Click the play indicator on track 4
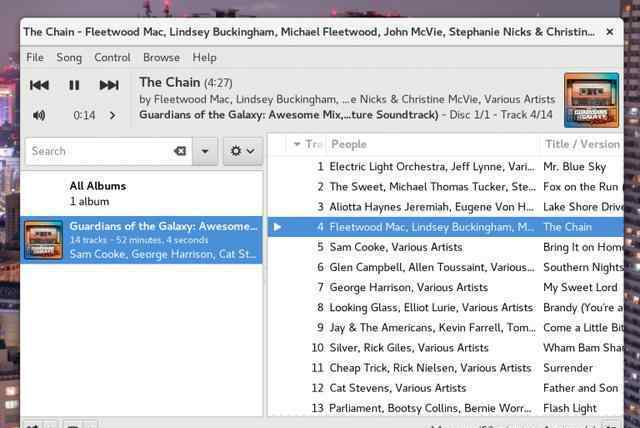This screenshot has height=428, width=640. click(x=278, y=227)
